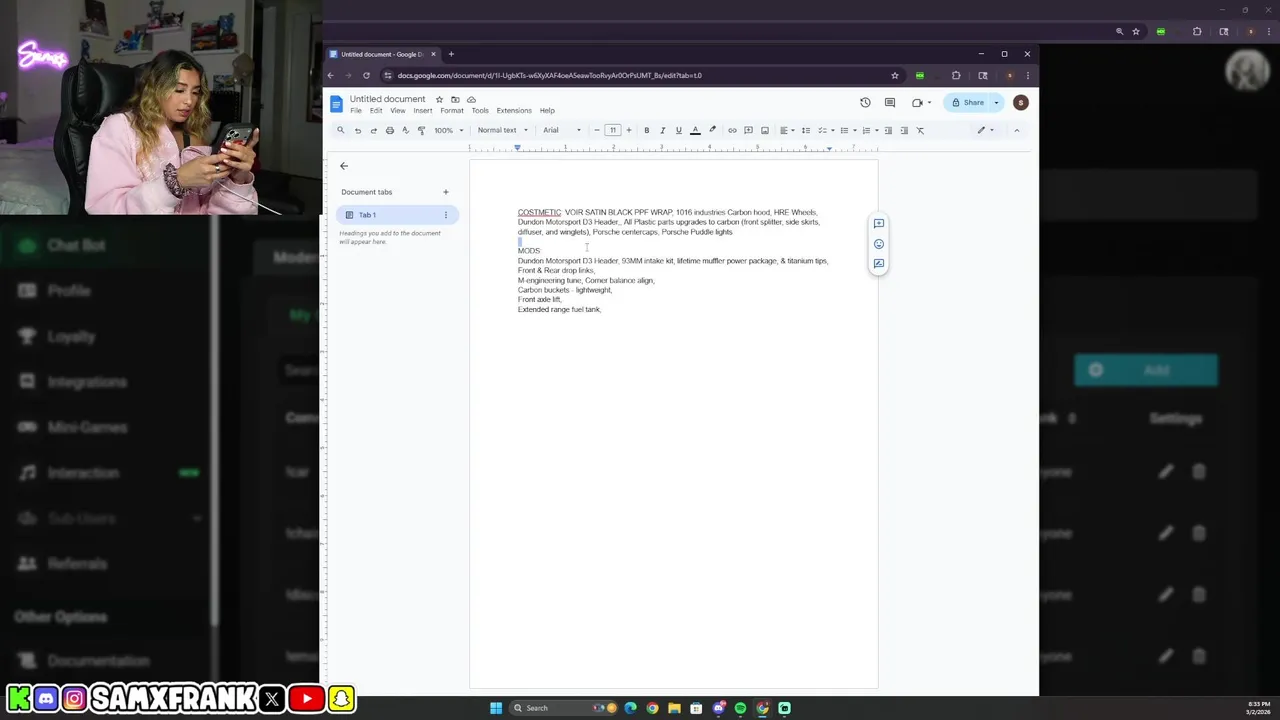Open the File menu
Viewport: 1280px width, 720px height.
[x=356, y=111]
